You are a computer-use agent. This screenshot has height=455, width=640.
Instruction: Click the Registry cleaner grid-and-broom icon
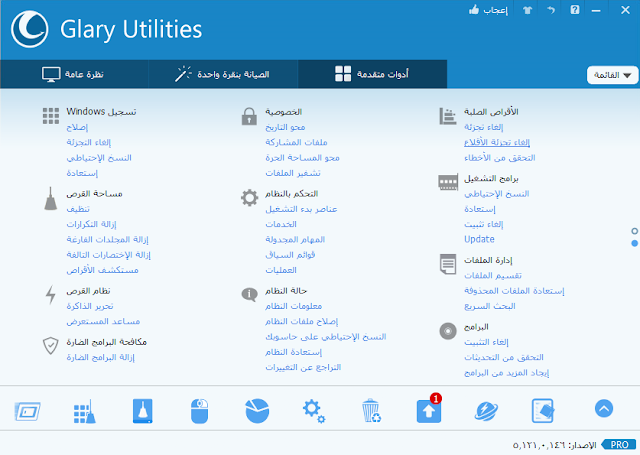85,411
